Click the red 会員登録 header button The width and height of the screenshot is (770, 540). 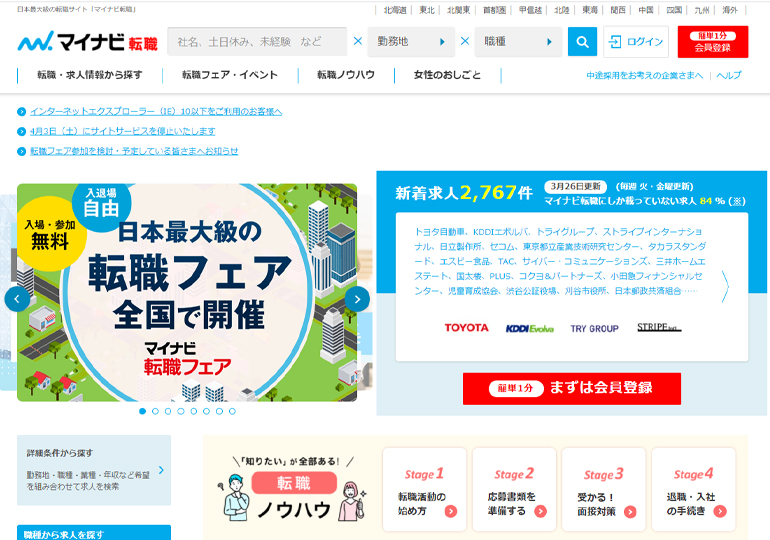point(713,42)
